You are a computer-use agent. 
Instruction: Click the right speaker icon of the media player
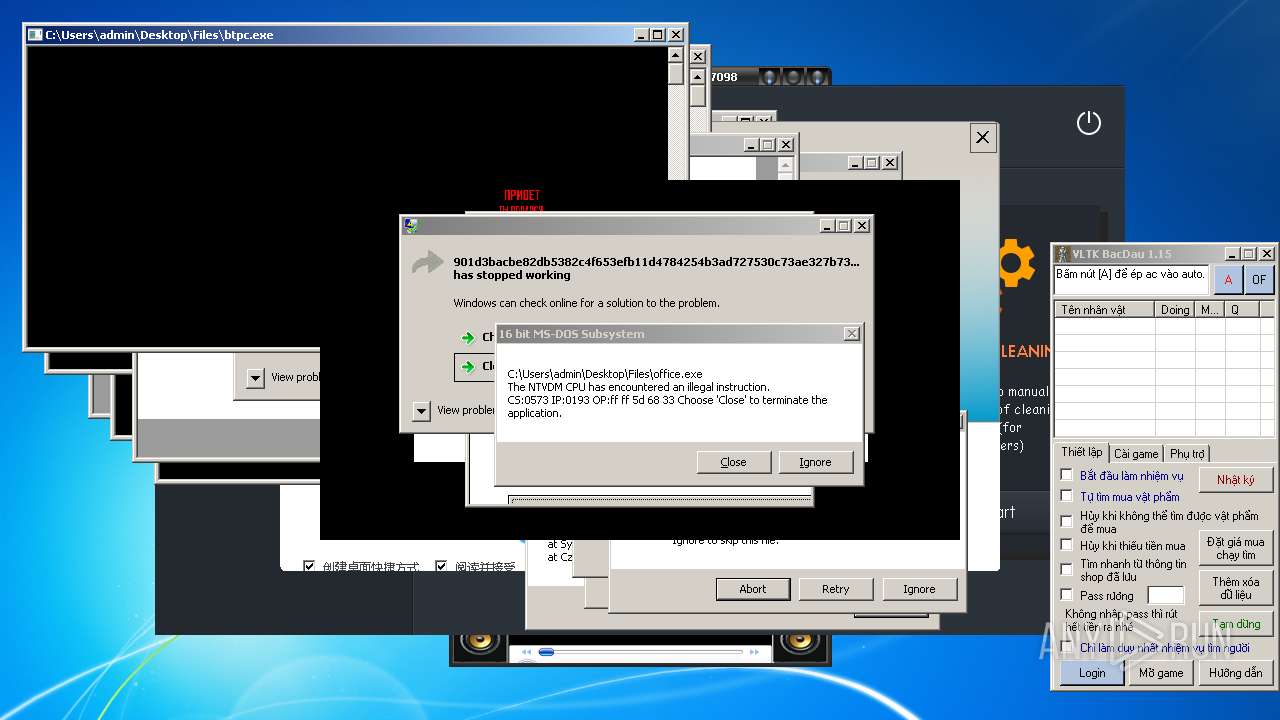[800, 642]
